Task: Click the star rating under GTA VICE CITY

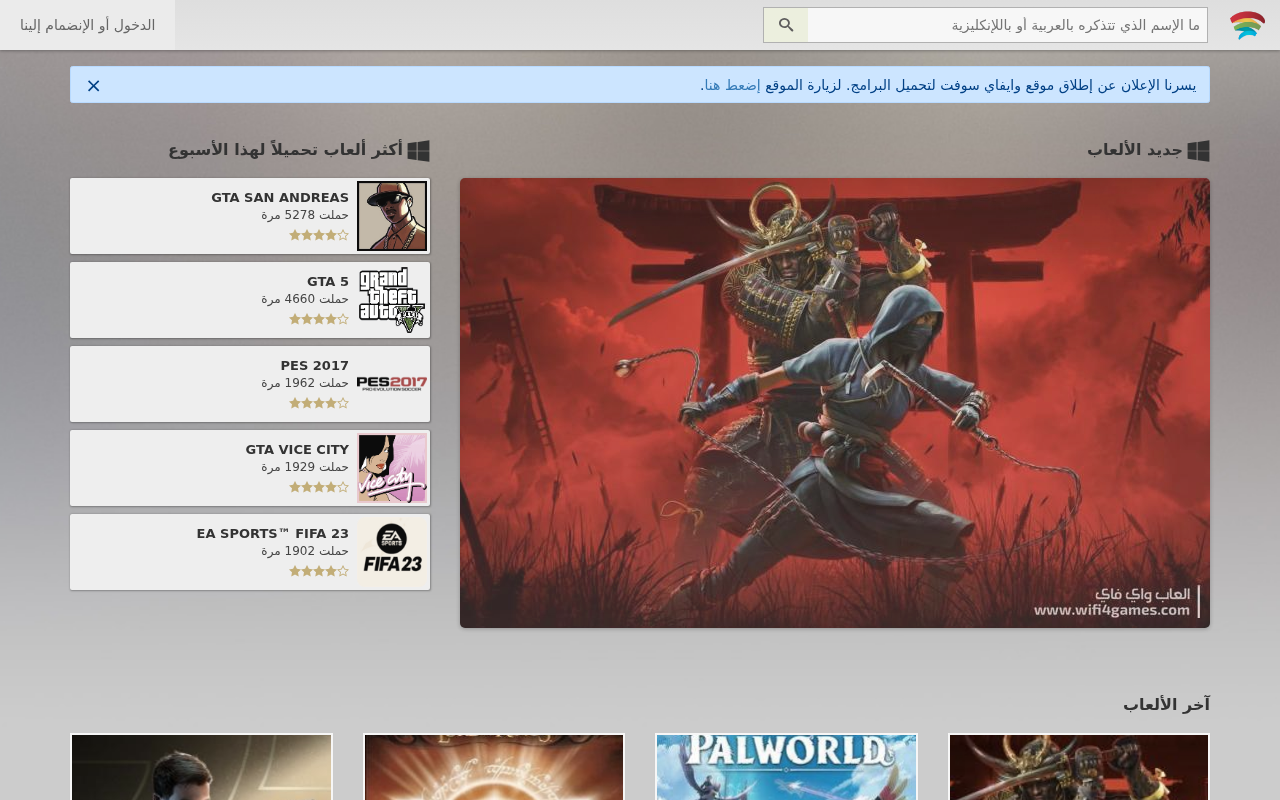Action: [319, 487]
